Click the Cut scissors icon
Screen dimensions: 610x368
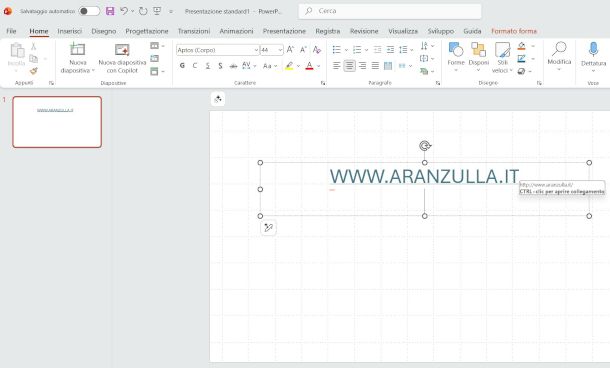[33, 46]
